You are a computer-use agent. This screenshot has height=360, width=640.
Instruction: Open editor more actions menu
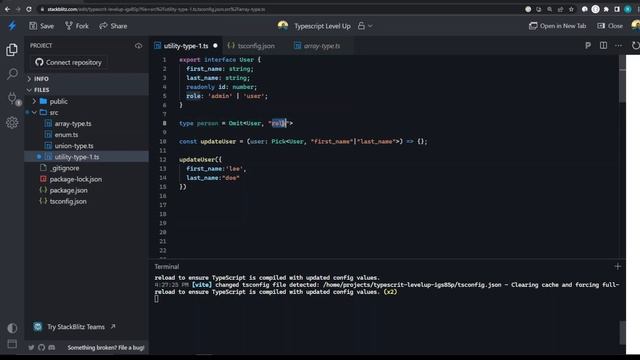coord(618,46)
